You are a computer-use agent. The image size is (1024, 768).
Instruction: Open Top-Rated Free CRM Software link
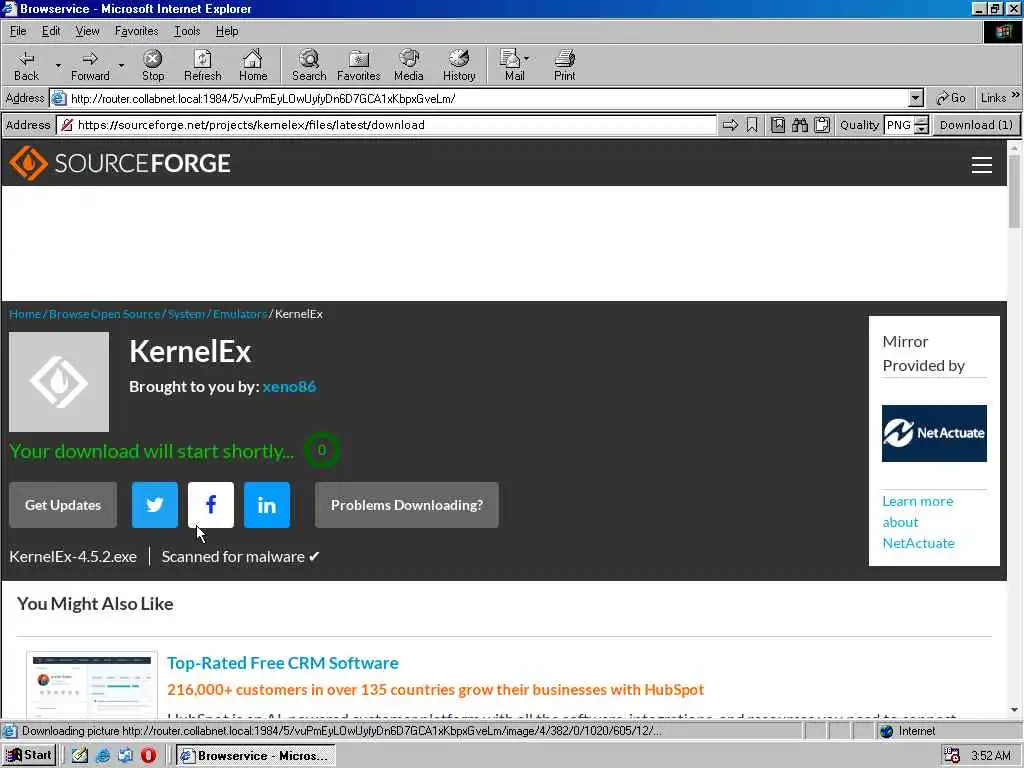point(283,663)
